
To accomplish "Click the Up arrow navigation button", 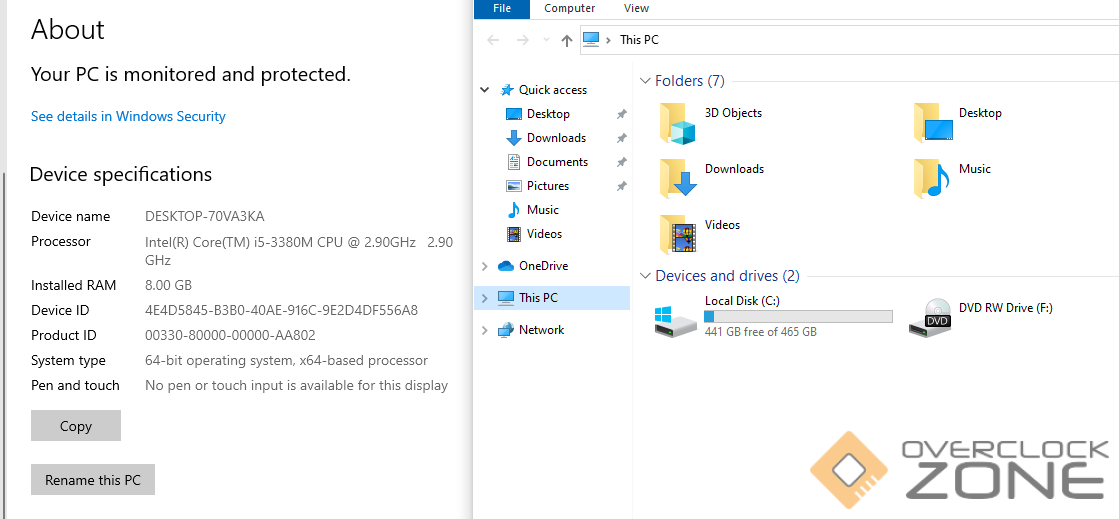I will pos(567,40).
